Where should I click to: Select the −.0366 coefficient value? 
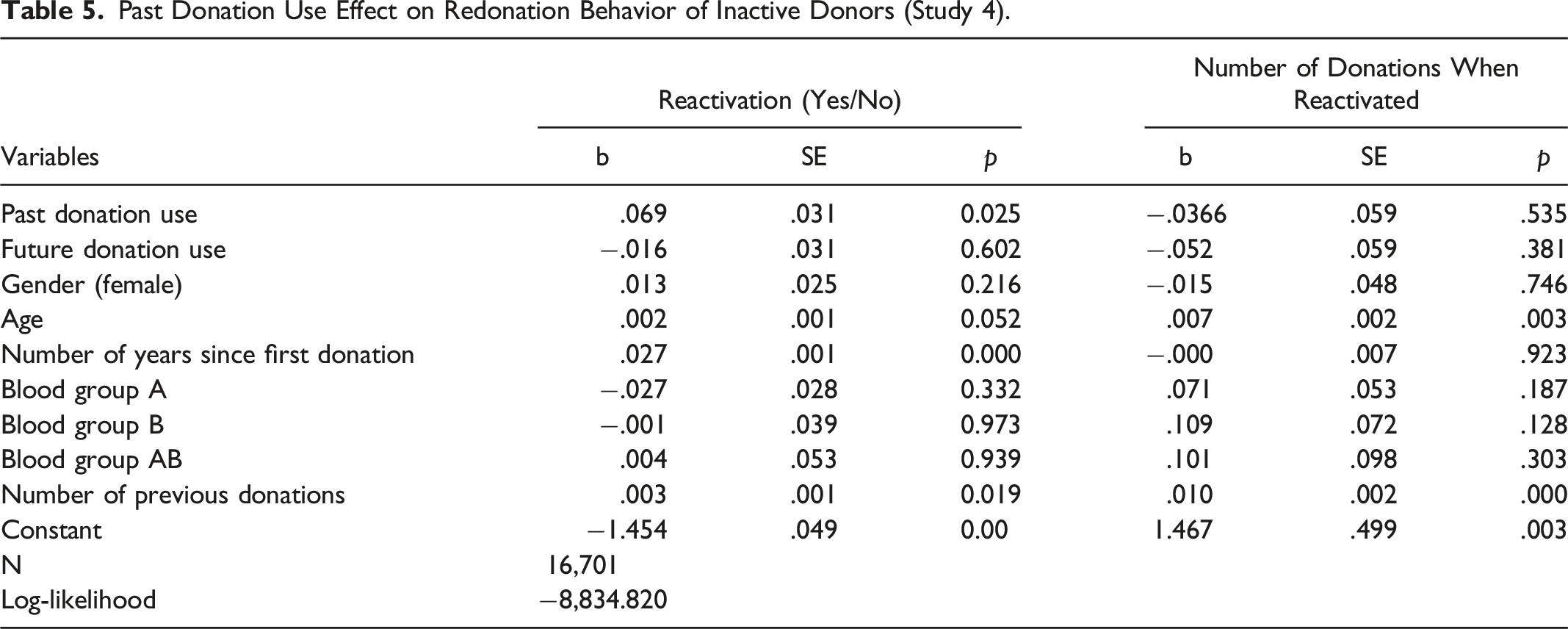point(1188,215)
